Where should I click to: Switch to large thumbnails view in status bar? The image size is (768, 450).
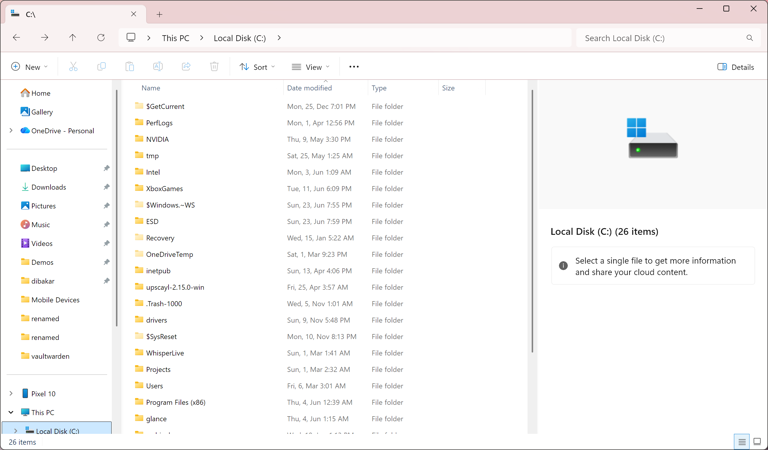pyautogui.click(x=757, y=442)
